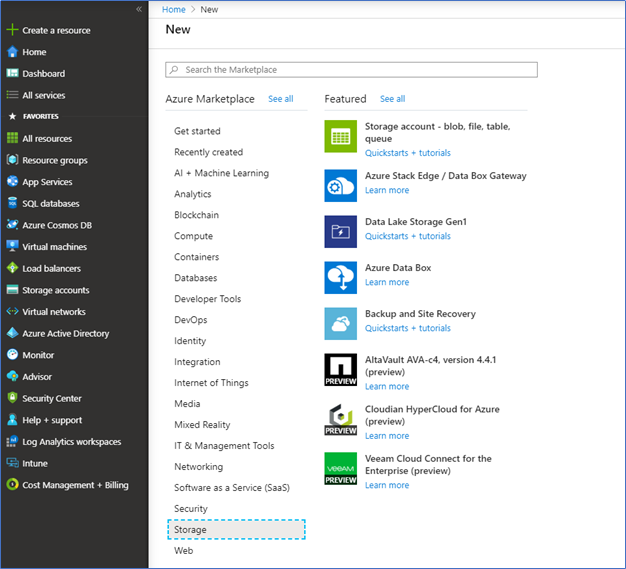Click the App Services globe icon
This screenshot has height=569, width=626.
click(x=12, y=181)
